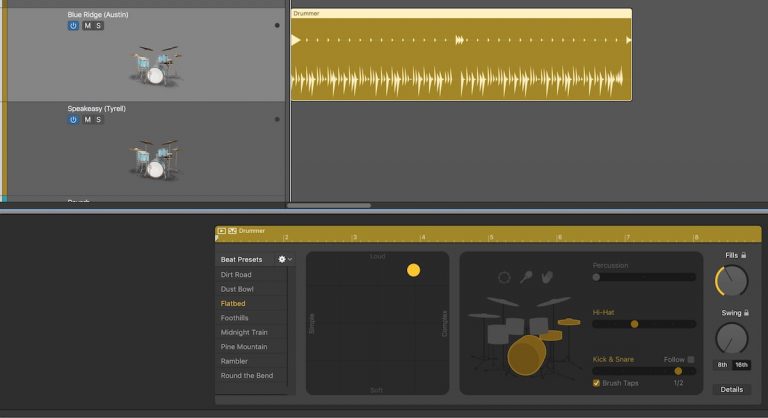
Task: Toggle the toms on the drum kit
Action: 517,330
